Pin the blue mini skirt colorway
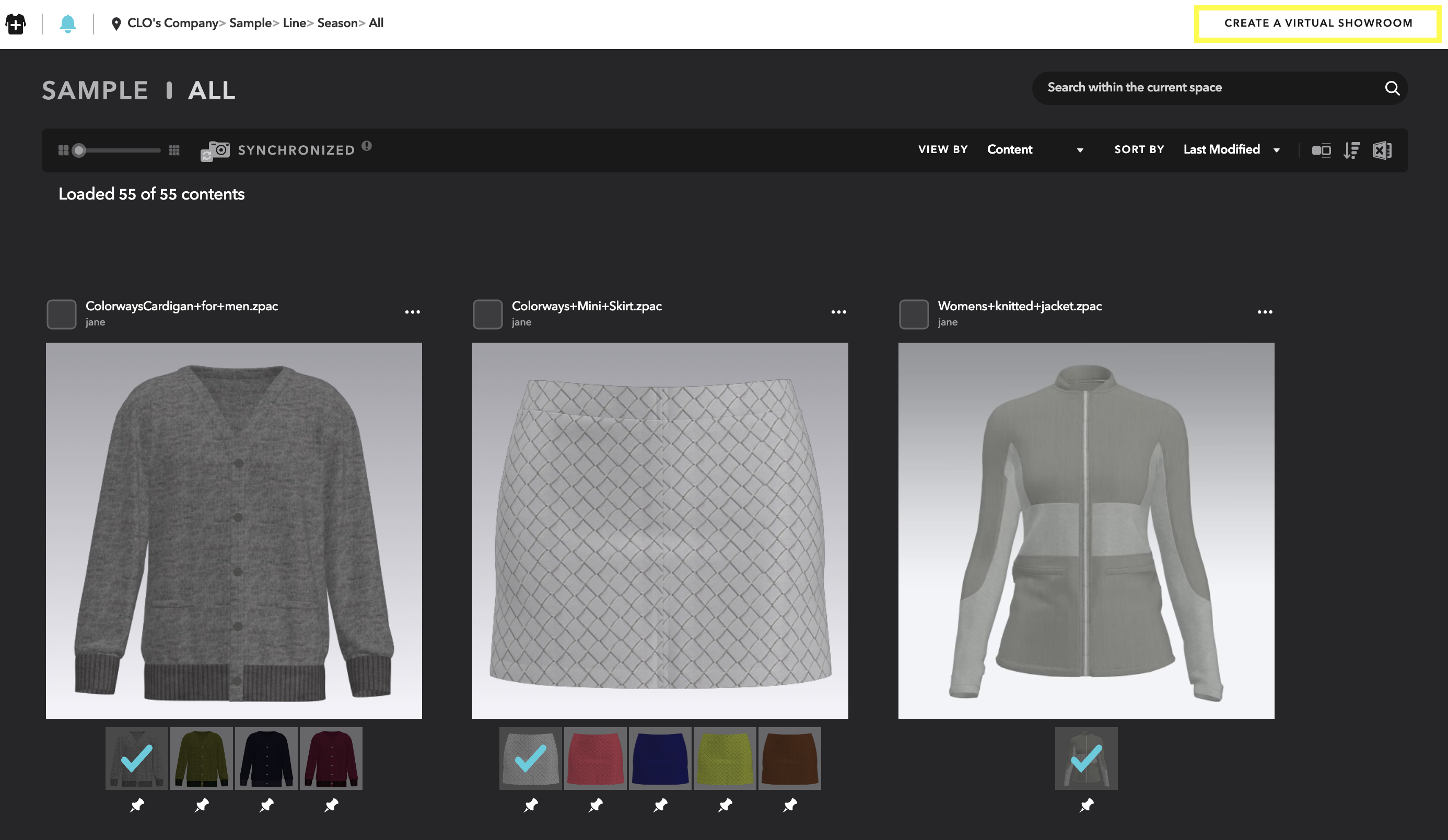This screenshot has width=1448, height=840. tap(661, 805)
